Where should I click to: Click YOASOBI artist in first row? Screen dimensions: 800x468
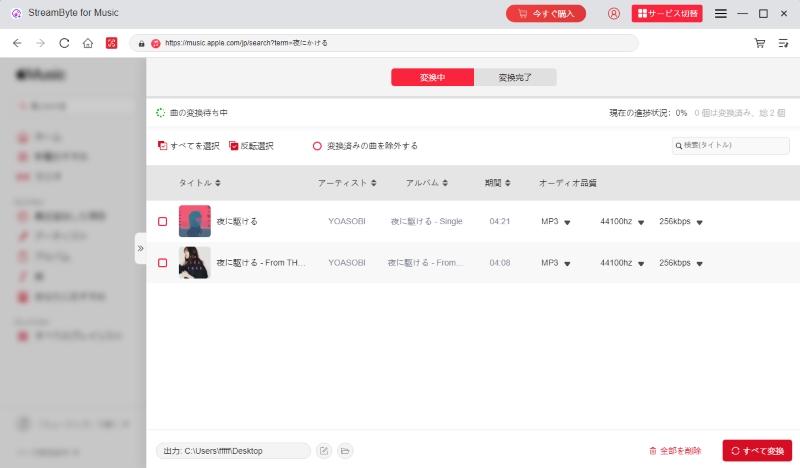point(346,221)
